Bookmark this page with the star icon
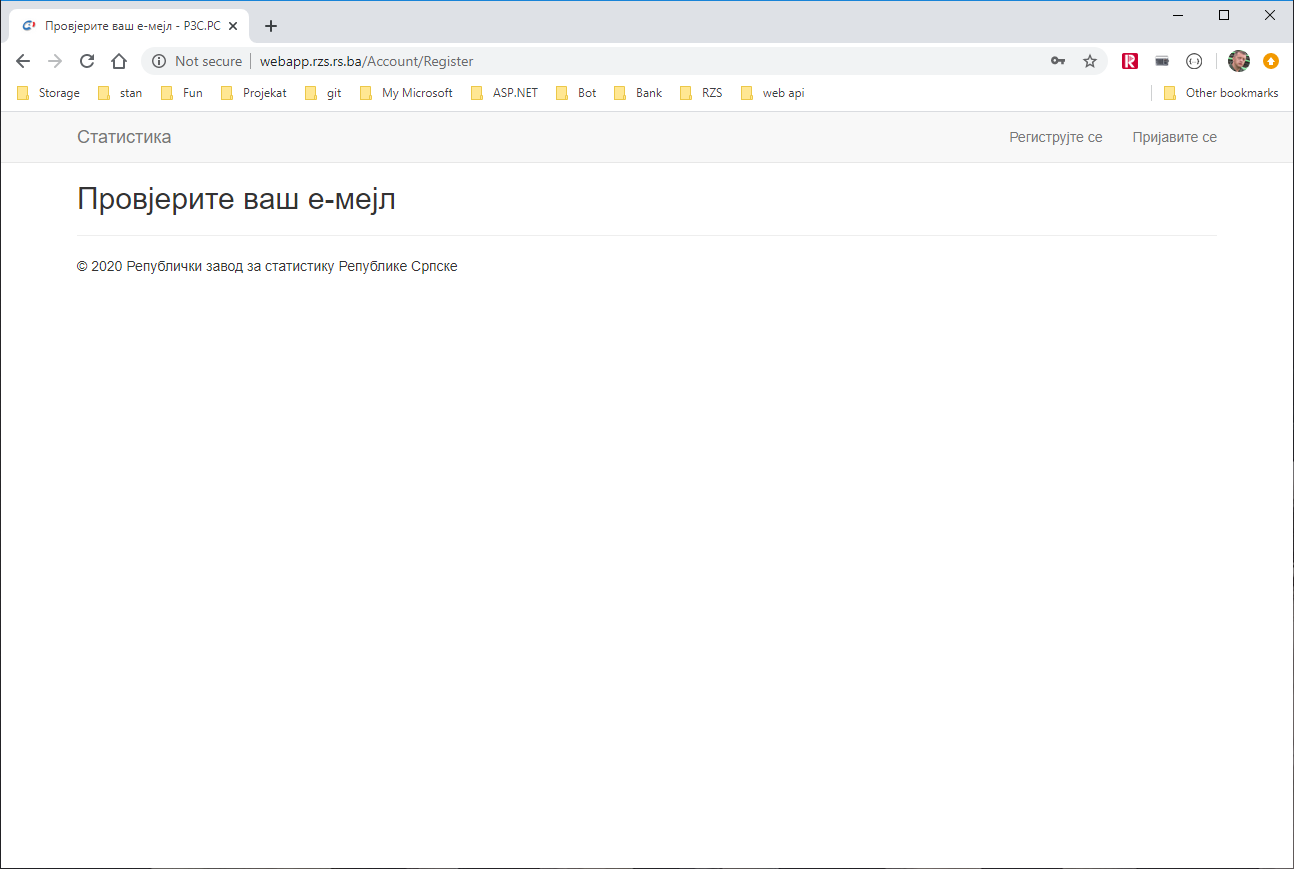 (1090, 61)
